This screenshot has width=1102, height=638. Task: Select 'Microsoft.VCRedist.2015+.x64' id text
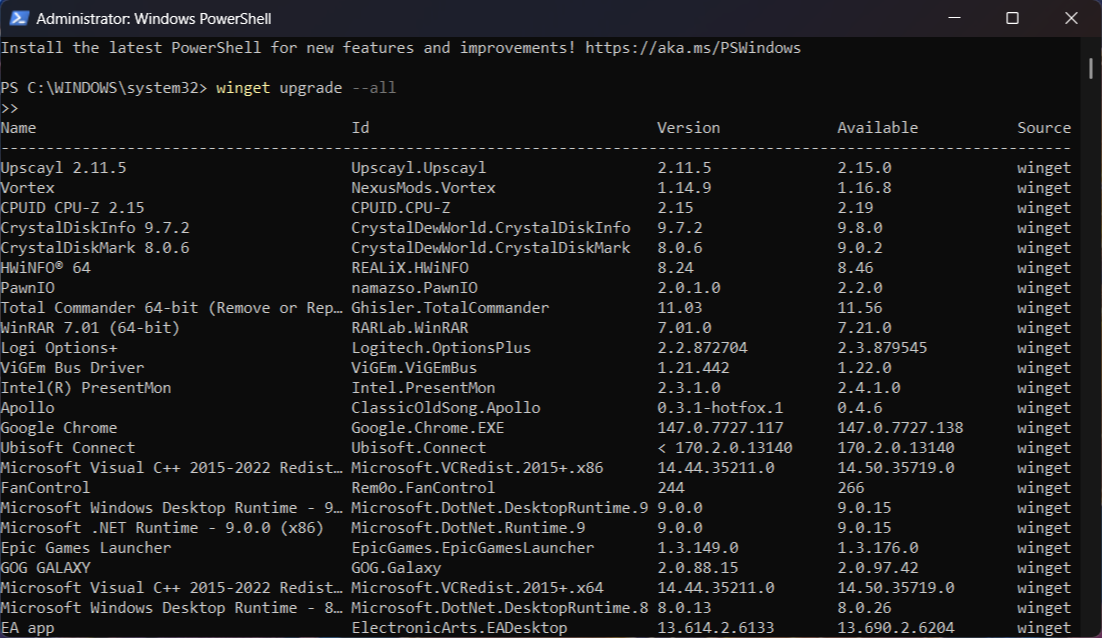click(x=477, y=588)
